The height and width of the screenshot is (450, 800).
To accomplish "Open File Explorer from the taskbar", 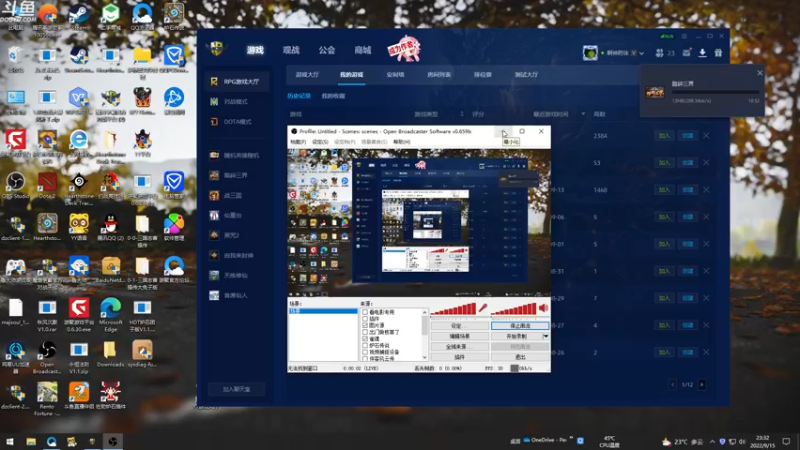I will pos(31,441).
